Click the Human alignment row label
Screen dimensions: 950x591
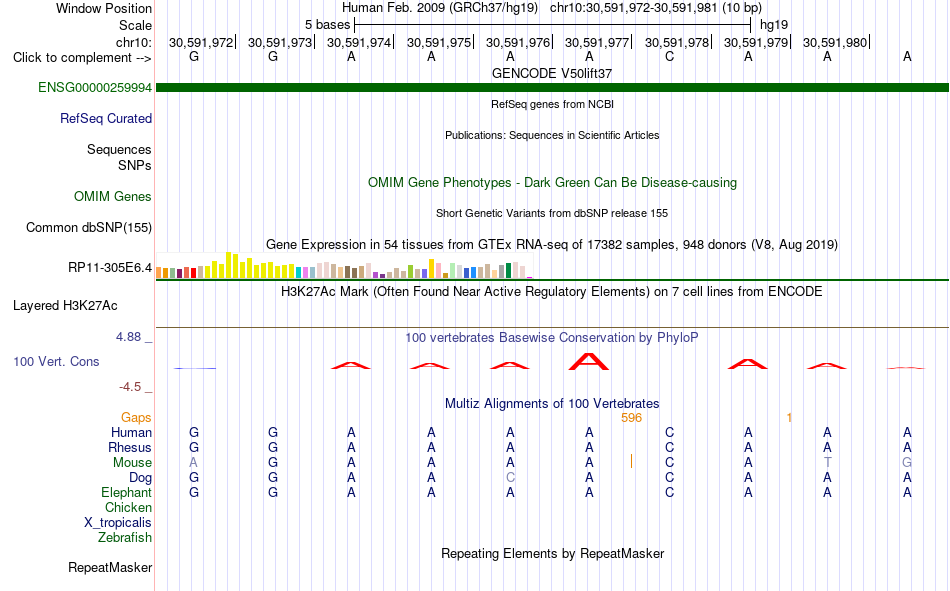[131, 432]
